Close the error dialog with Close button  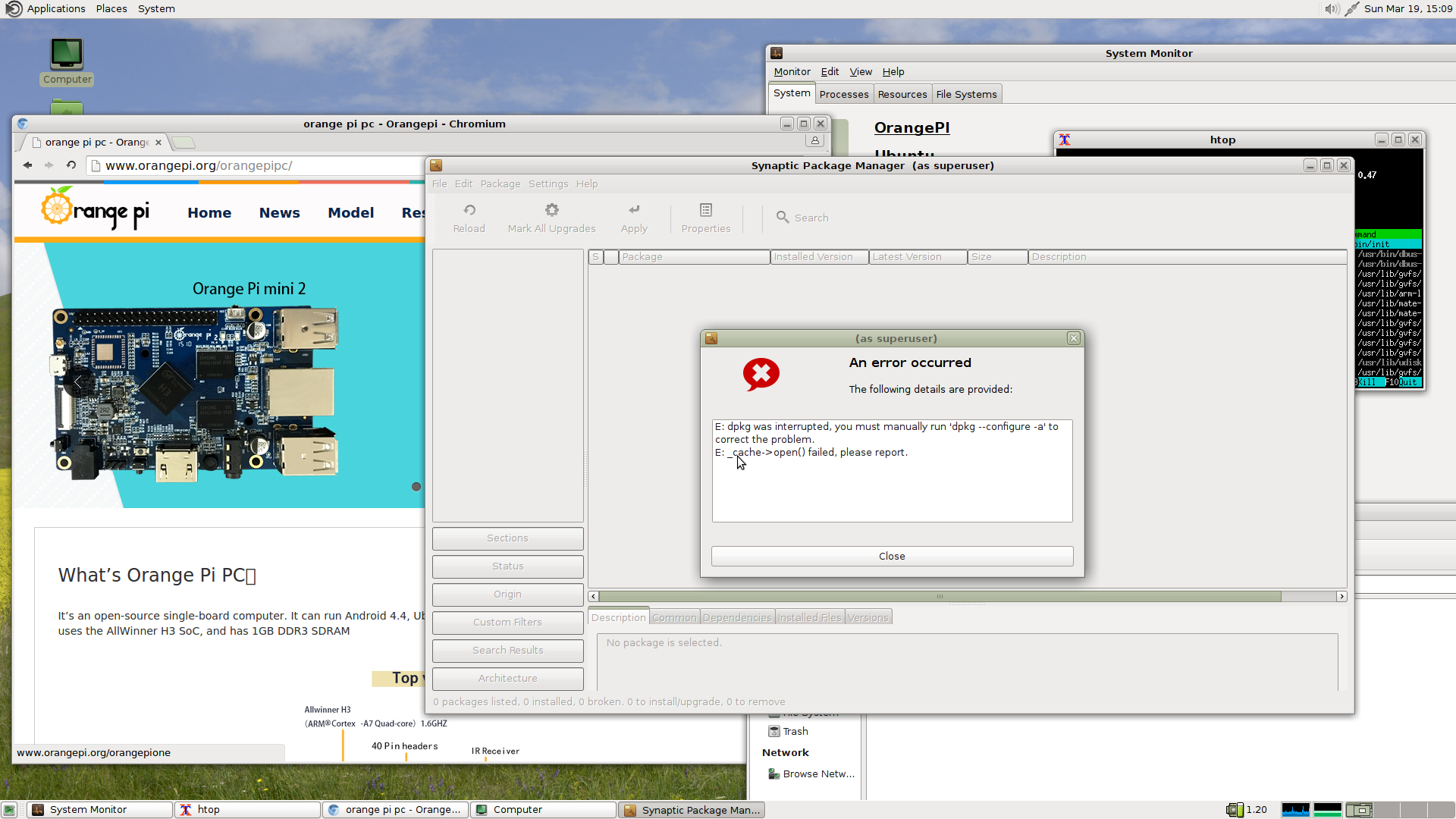tap(892, 556)
